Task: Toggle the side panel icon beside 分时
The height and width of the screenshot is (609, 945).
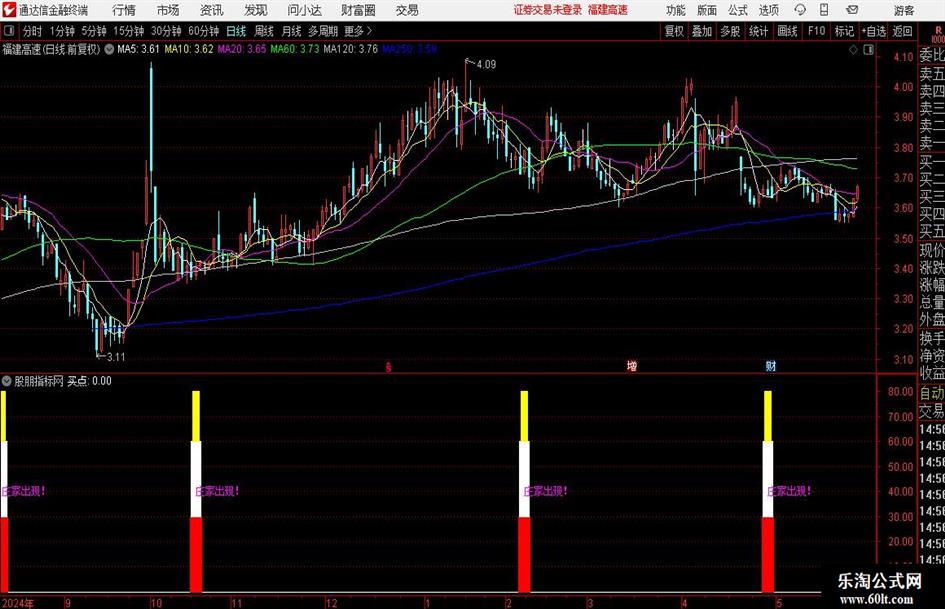Action: click(x=9, y=31)
